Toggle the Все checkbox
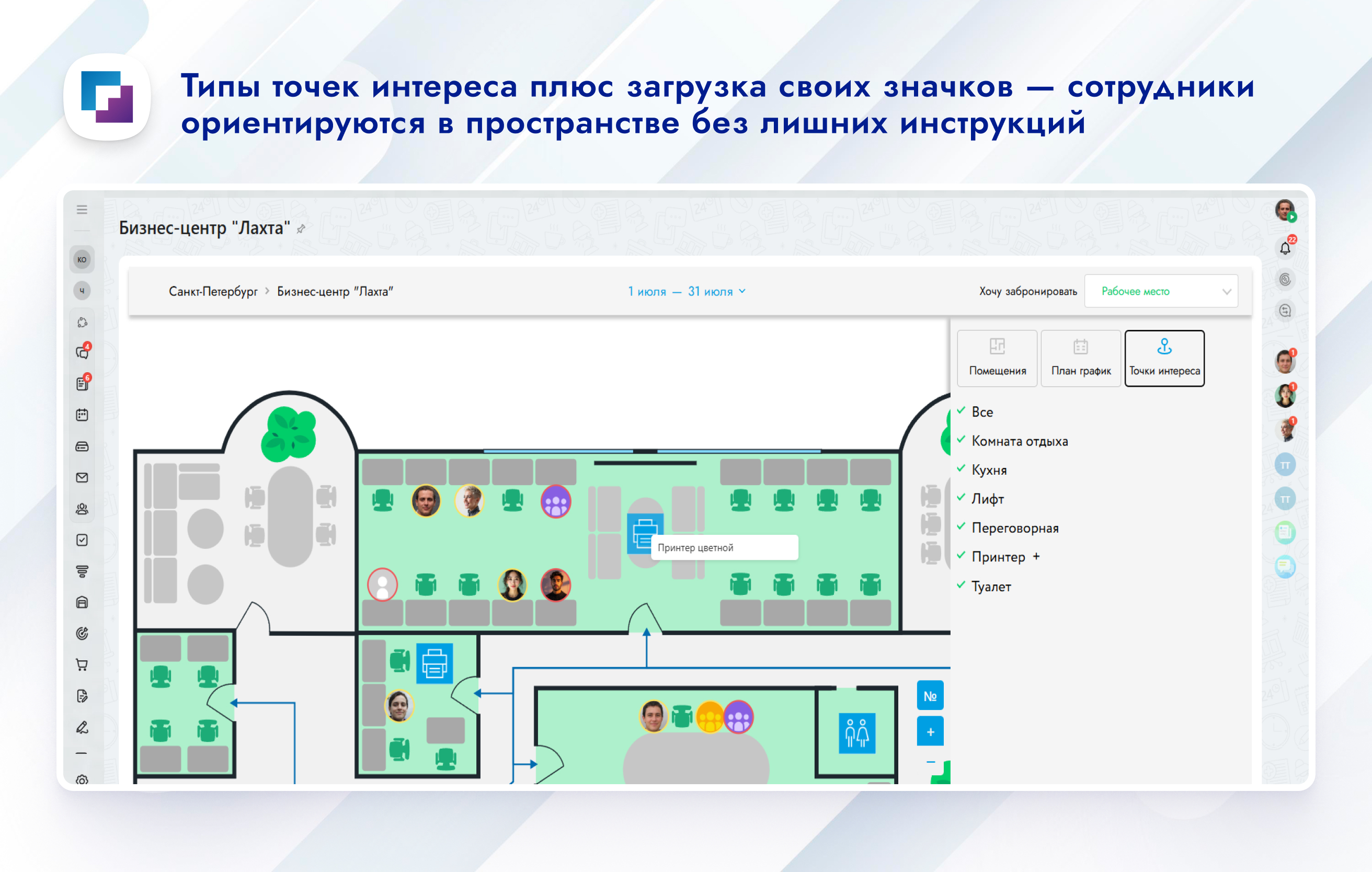This screenshot has height=872, width=1372. (961, 411)
